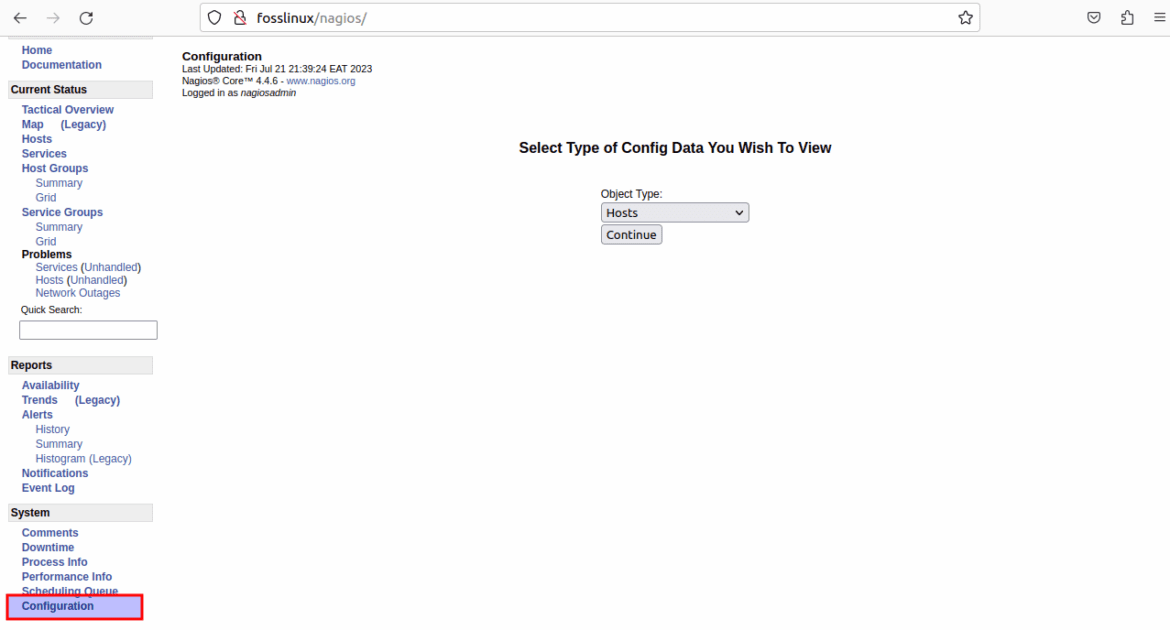Open the Host Groups Summary view

pyautogui.click(x=59, y=183)
